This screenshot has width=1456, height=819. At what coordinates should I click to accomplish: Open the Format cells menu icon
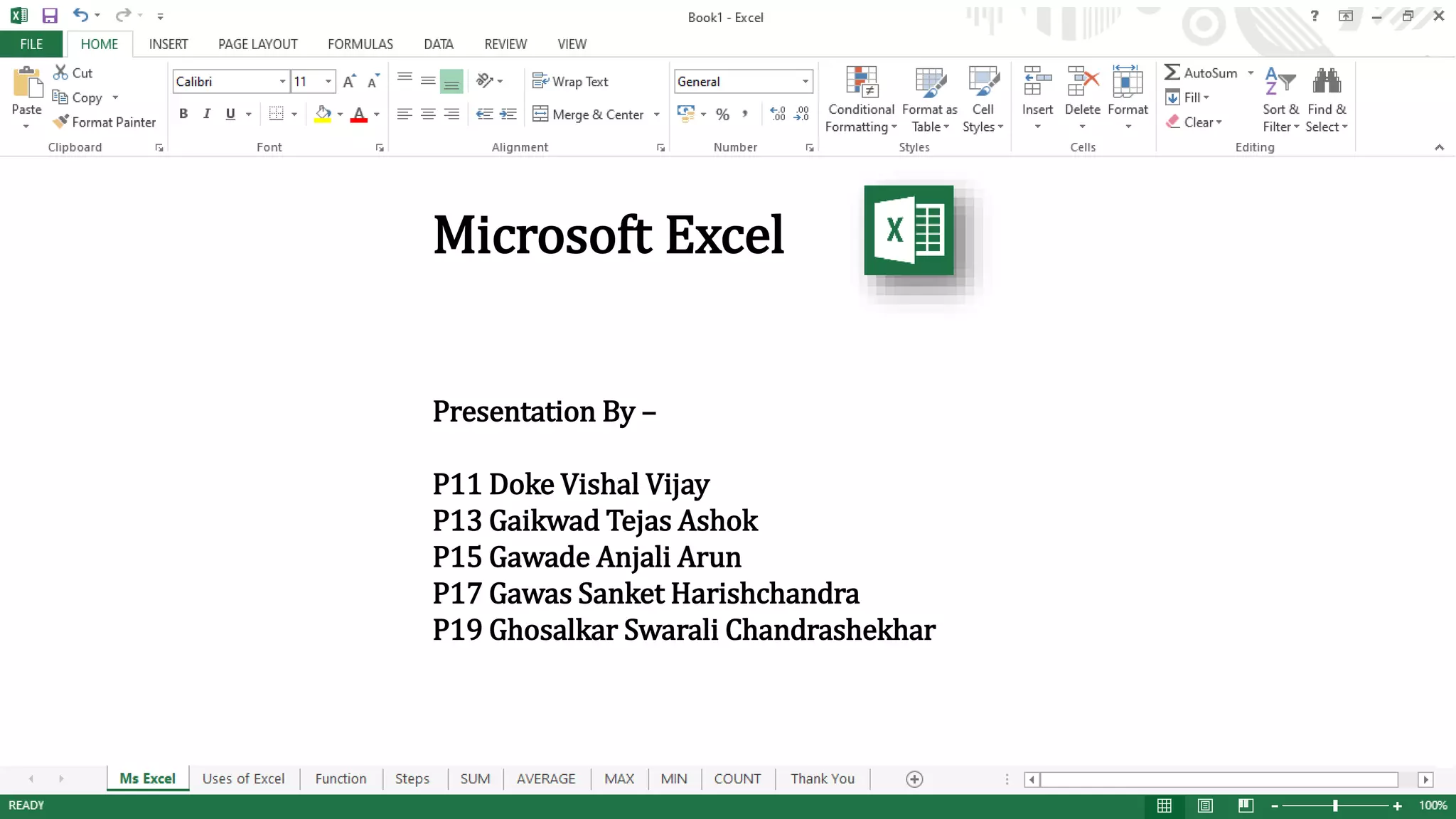click(1128, 82)
